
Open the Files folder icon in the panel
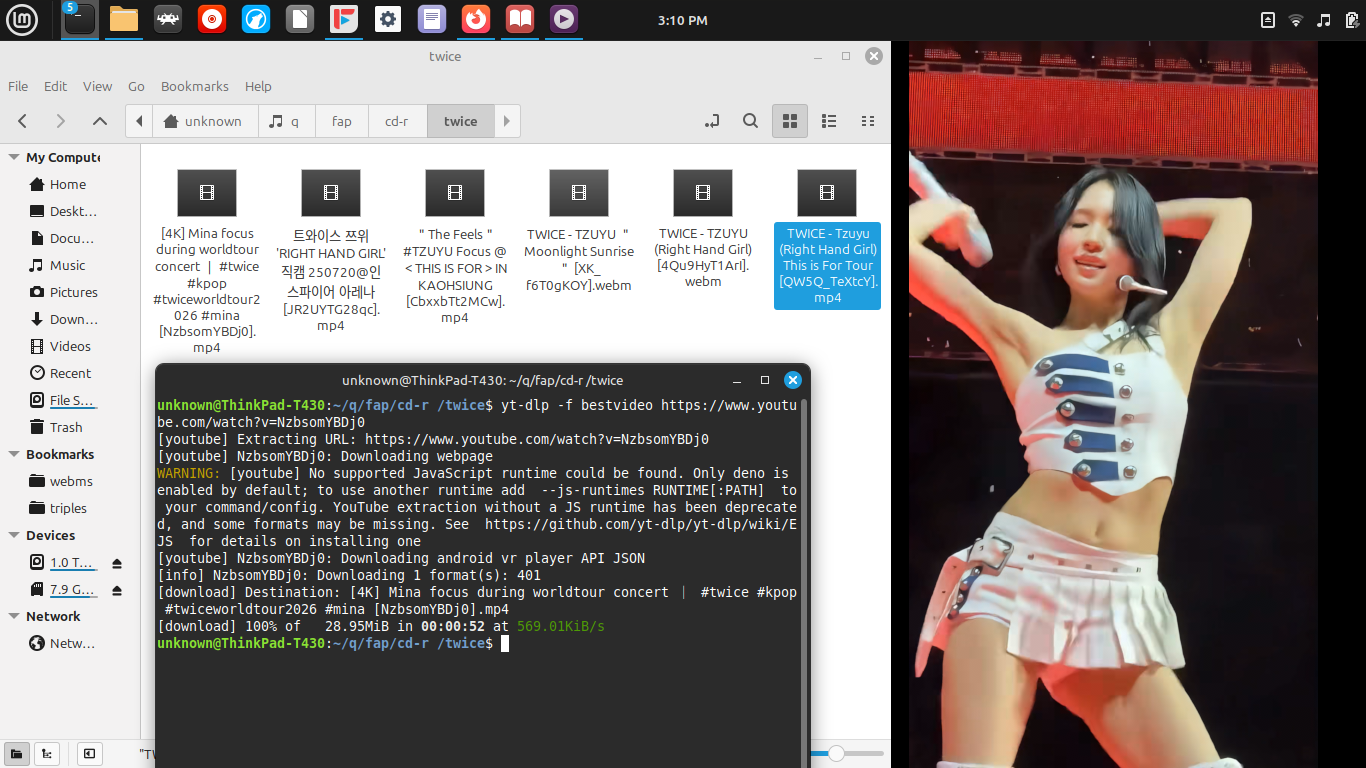pos(124,20)
